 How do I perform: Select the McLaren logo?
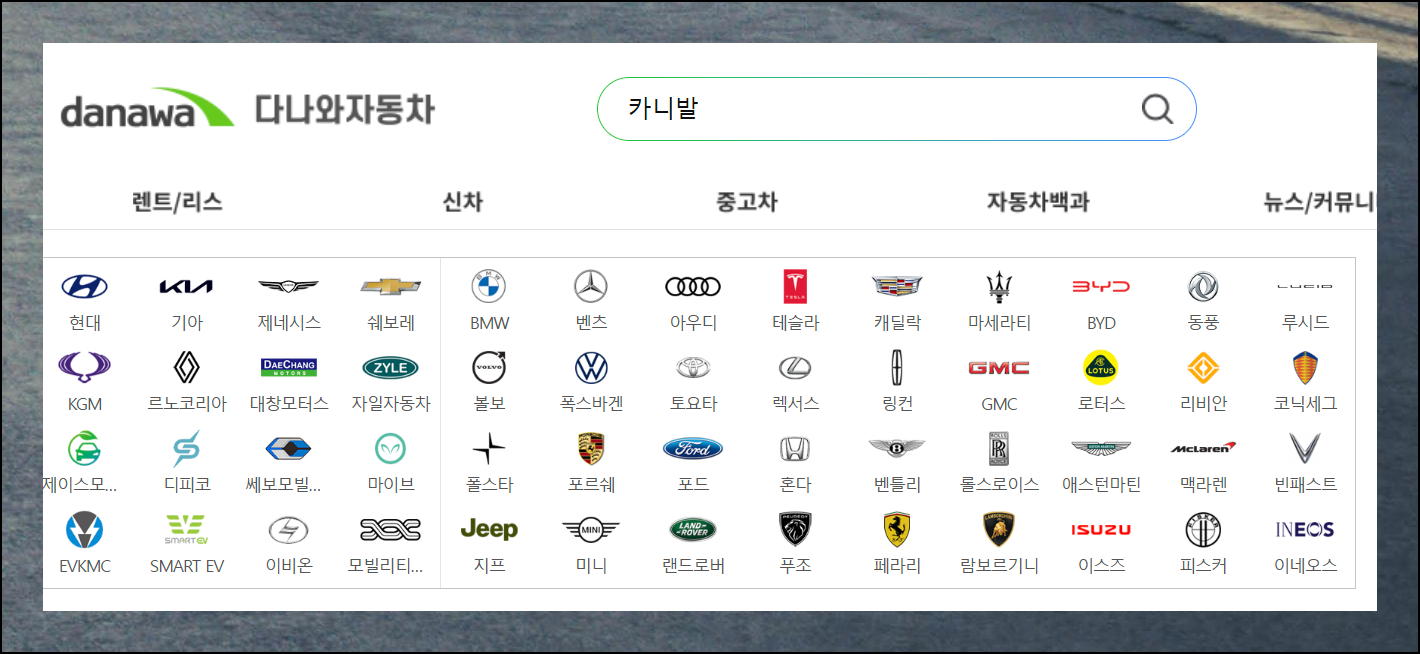pyautogui.click(x=1203, y=448)
